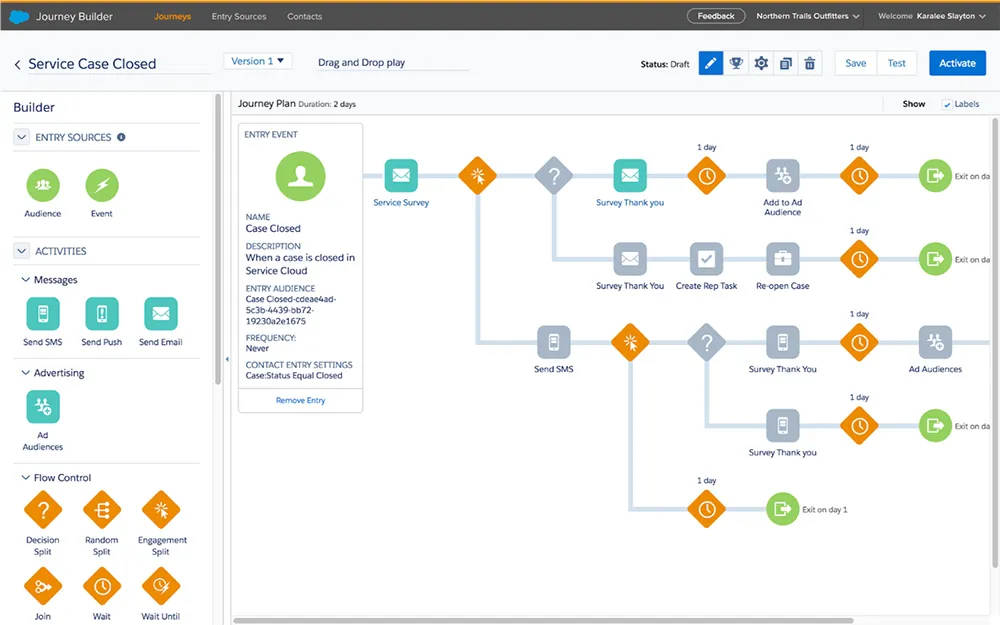Choose the Random Split flow control
Viewport: 1000px width, 625px height.
102,510
